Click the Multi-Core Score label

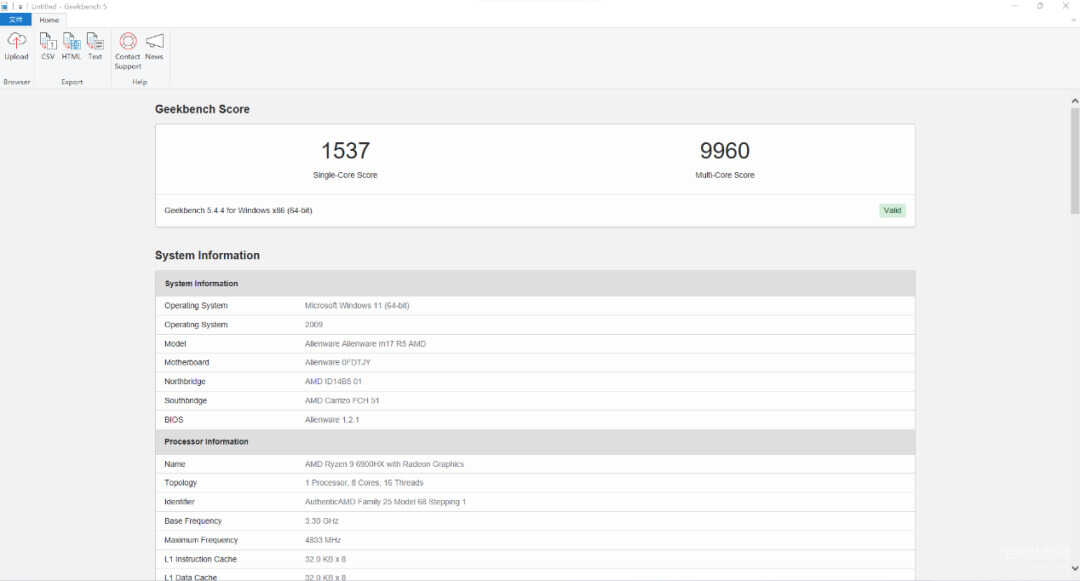(x=725, y=176)
